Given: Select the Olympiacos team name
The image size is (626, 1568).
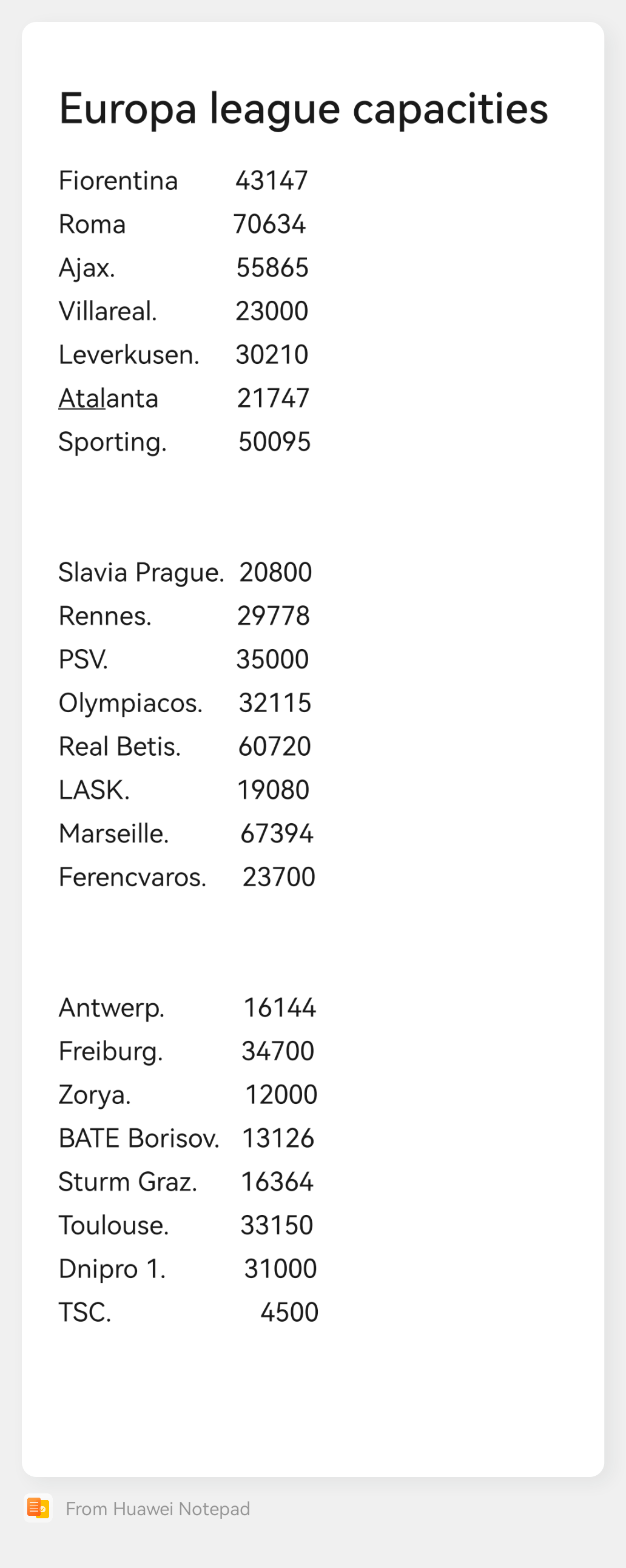Looking at the screenshot, I should click(130, 704).
